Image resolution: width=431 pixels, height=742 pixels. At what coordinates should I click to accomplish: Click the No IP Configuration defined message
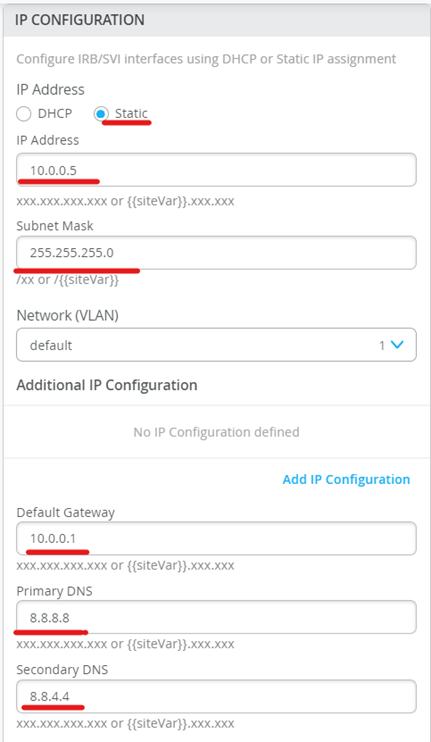(x=216, y=432)
